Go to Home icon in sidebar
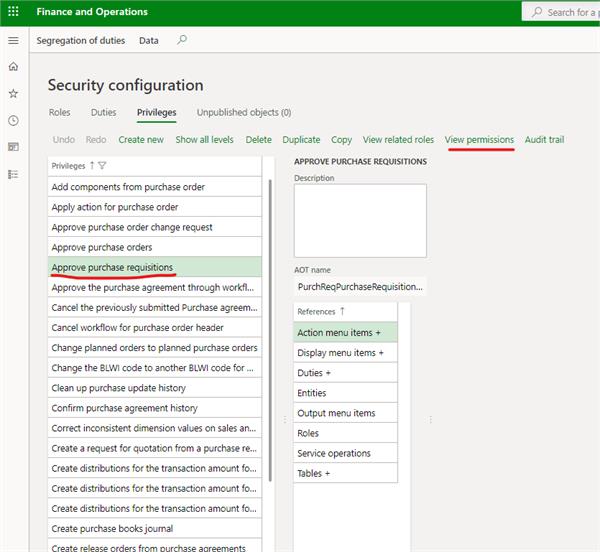This screenshot has height=552, width=600. point(13,67)
